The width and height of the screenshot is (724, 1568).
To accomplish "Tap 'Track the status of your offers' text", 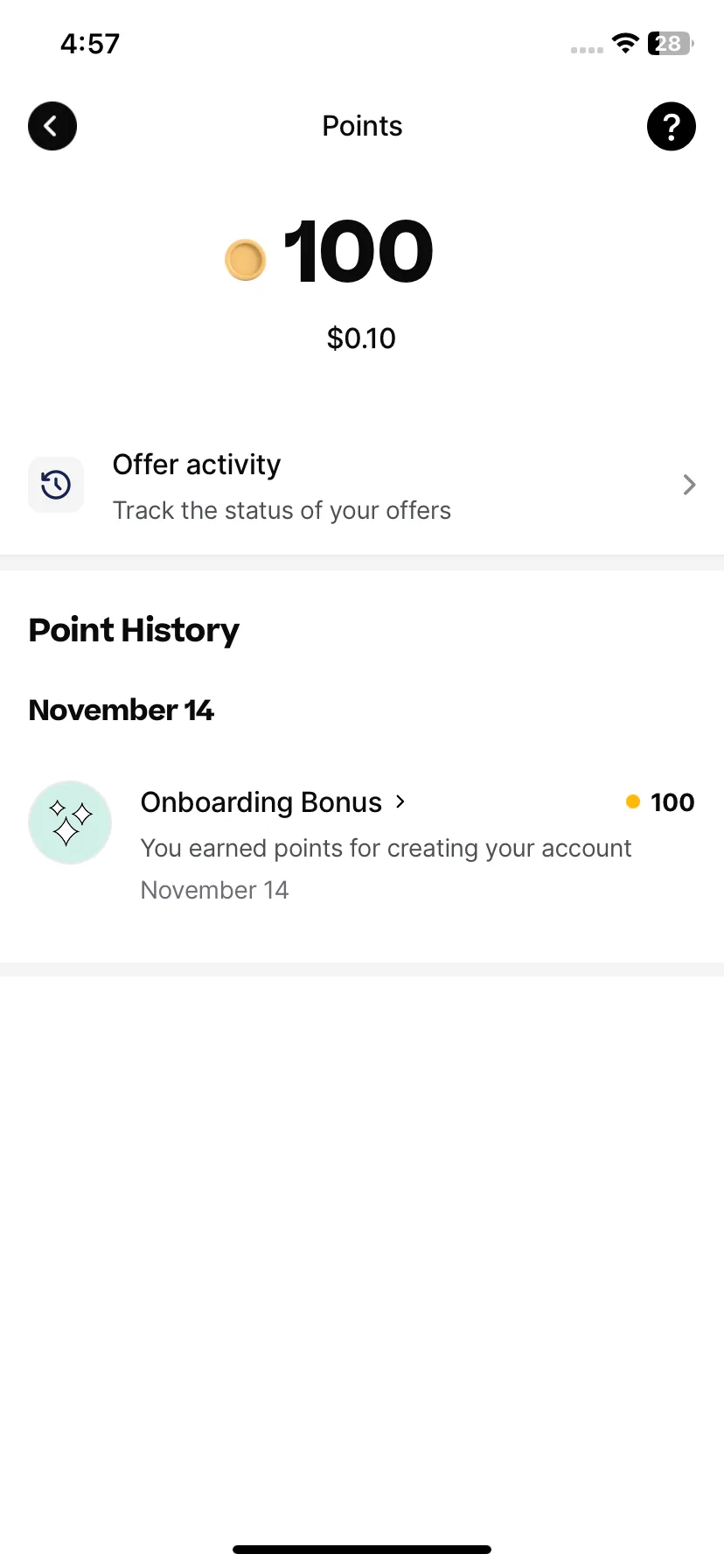I will pos(282,511).
